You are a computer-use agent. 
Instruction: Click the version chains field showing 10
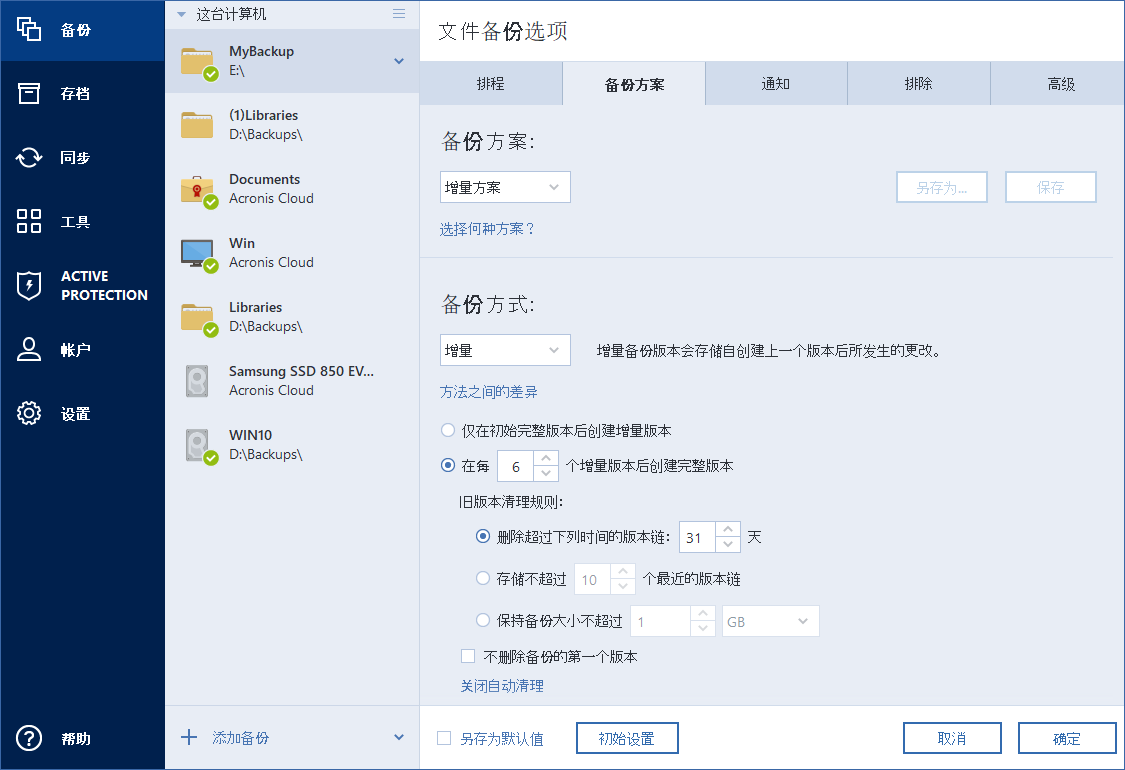[x=593, y=579]
